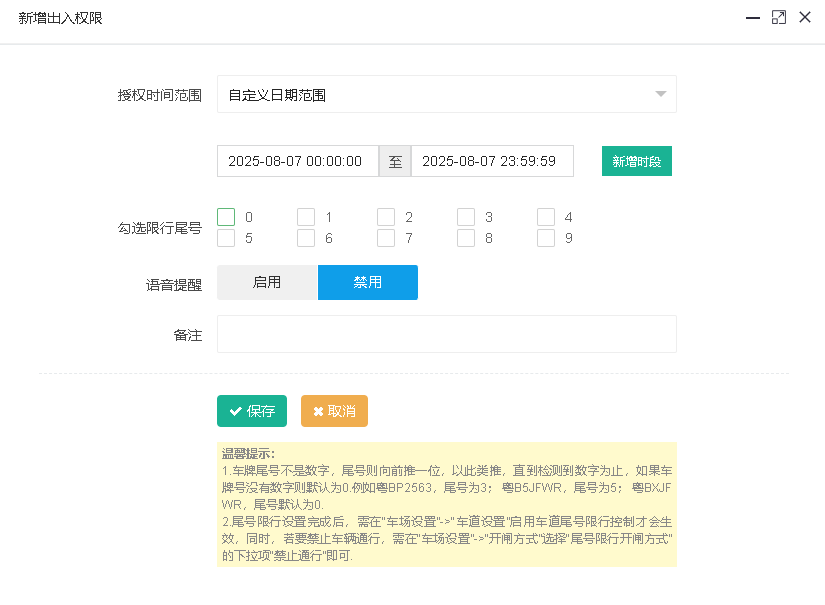Check tail number 4 checkbox
Viewport: 825px width, 605px height.
pos(546,217)
